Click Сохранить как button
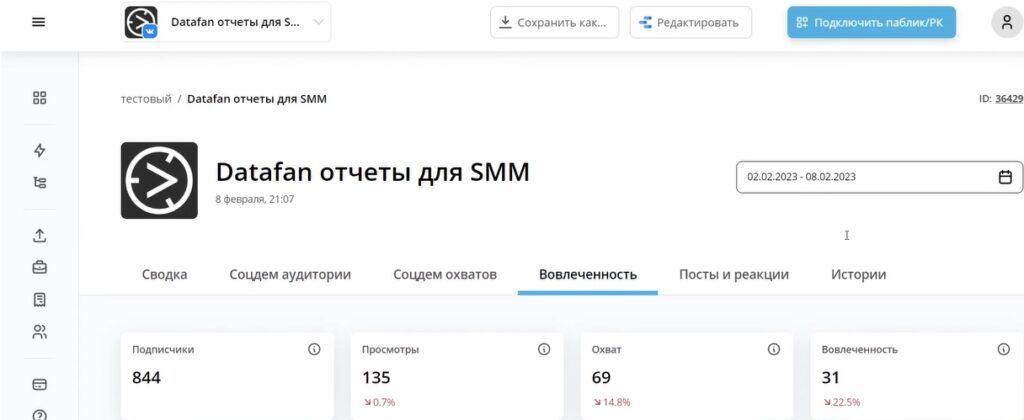Screen dimensions: 1024x420 pos(554,22)
